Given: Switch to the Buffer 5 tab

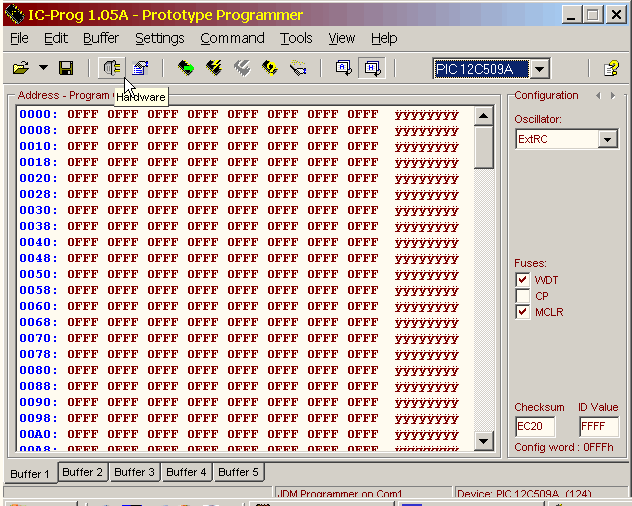Looking at the screenshot, I should click(x=238, y=472).
